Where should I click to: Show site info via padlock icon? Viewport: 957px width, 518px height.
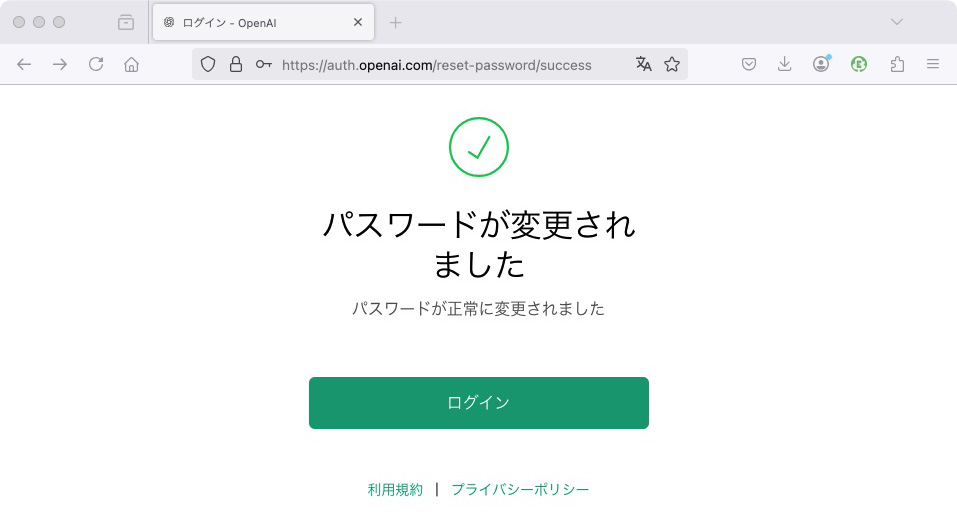236,64
